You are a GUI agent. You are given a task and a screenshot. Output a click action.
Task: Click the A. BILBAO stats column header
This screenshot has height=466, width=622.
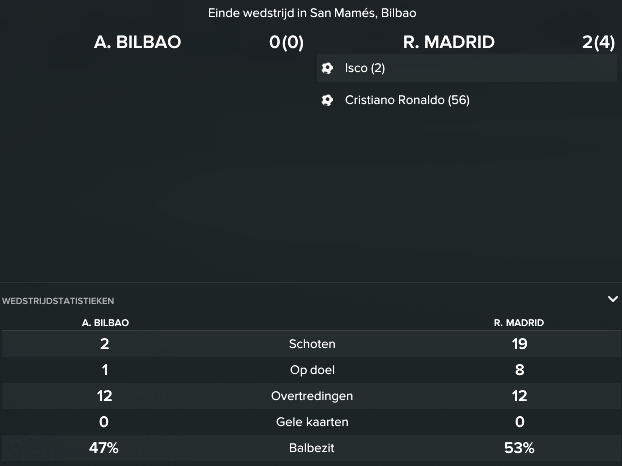(x=105, y=323)
